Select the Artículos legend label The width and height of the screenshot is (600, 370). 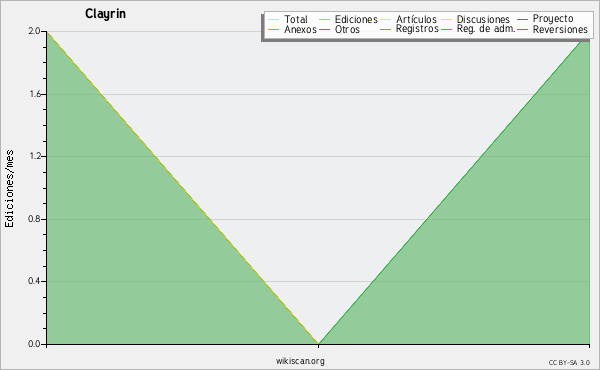tap(416, 20)
